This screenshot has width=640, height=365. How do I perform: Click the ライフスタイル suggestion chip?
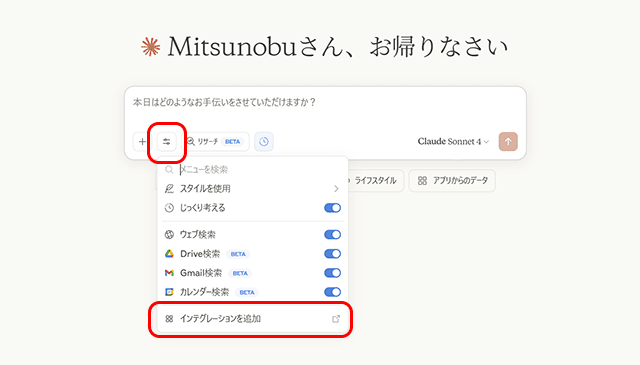point(375,180)
